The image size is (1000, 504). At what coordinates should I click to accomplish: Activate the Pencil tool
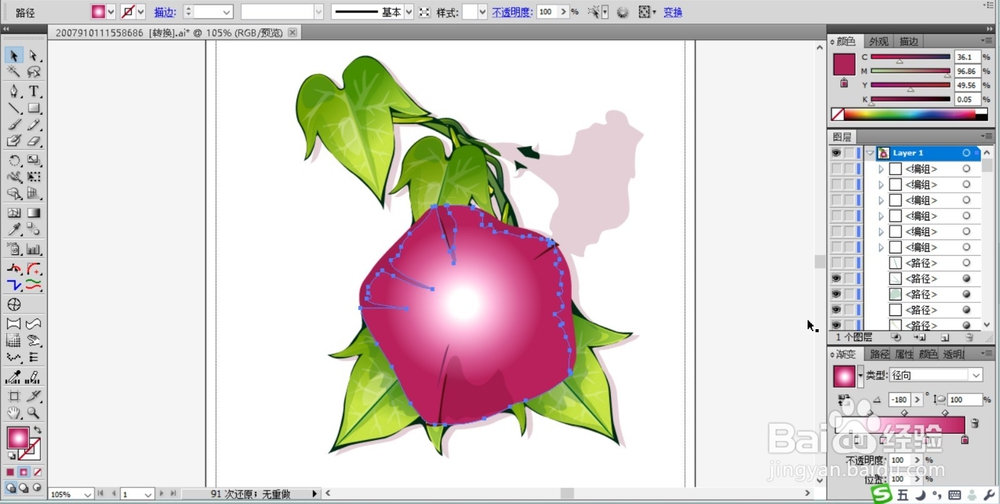coord(33,124)
